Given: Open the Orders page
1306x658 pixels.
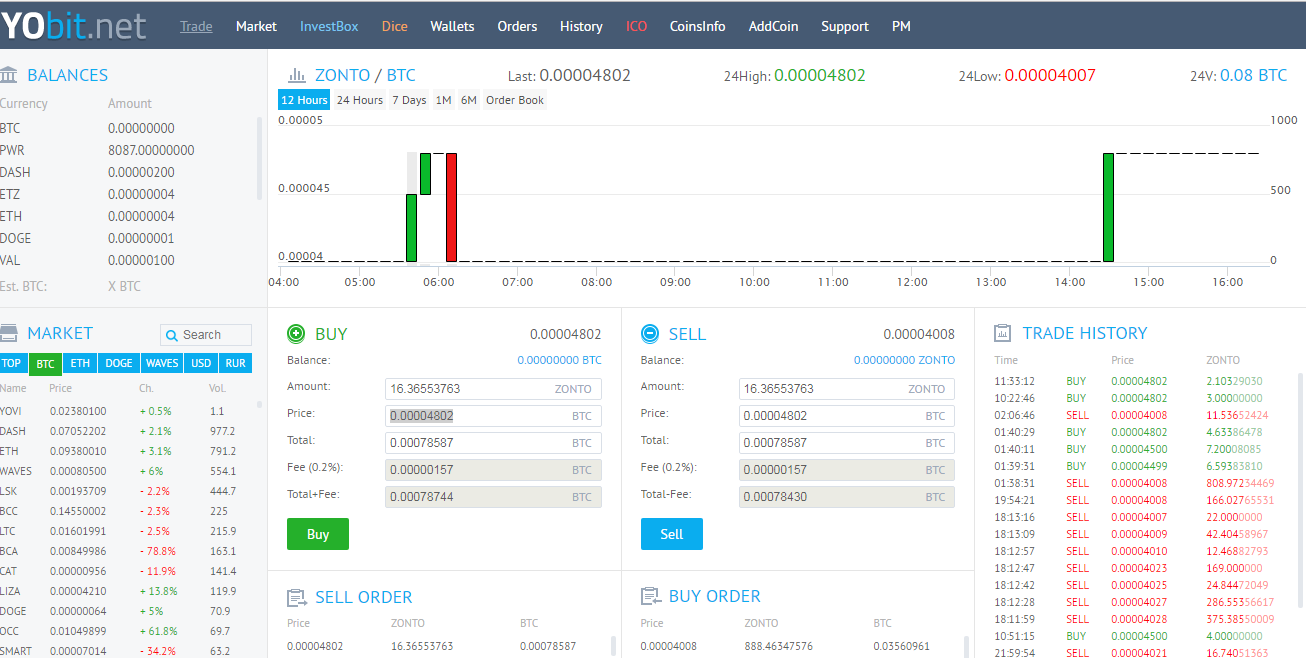Looking at the screenshot, I should 517,26.
